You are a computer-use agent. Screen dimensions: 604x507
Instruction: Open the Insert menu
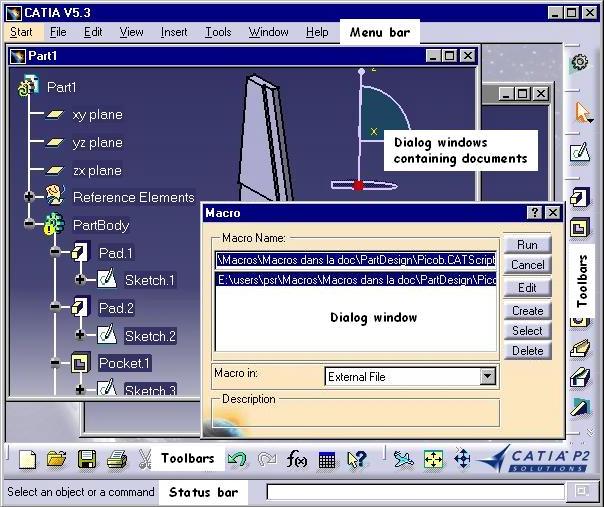[x=174, y=32]
